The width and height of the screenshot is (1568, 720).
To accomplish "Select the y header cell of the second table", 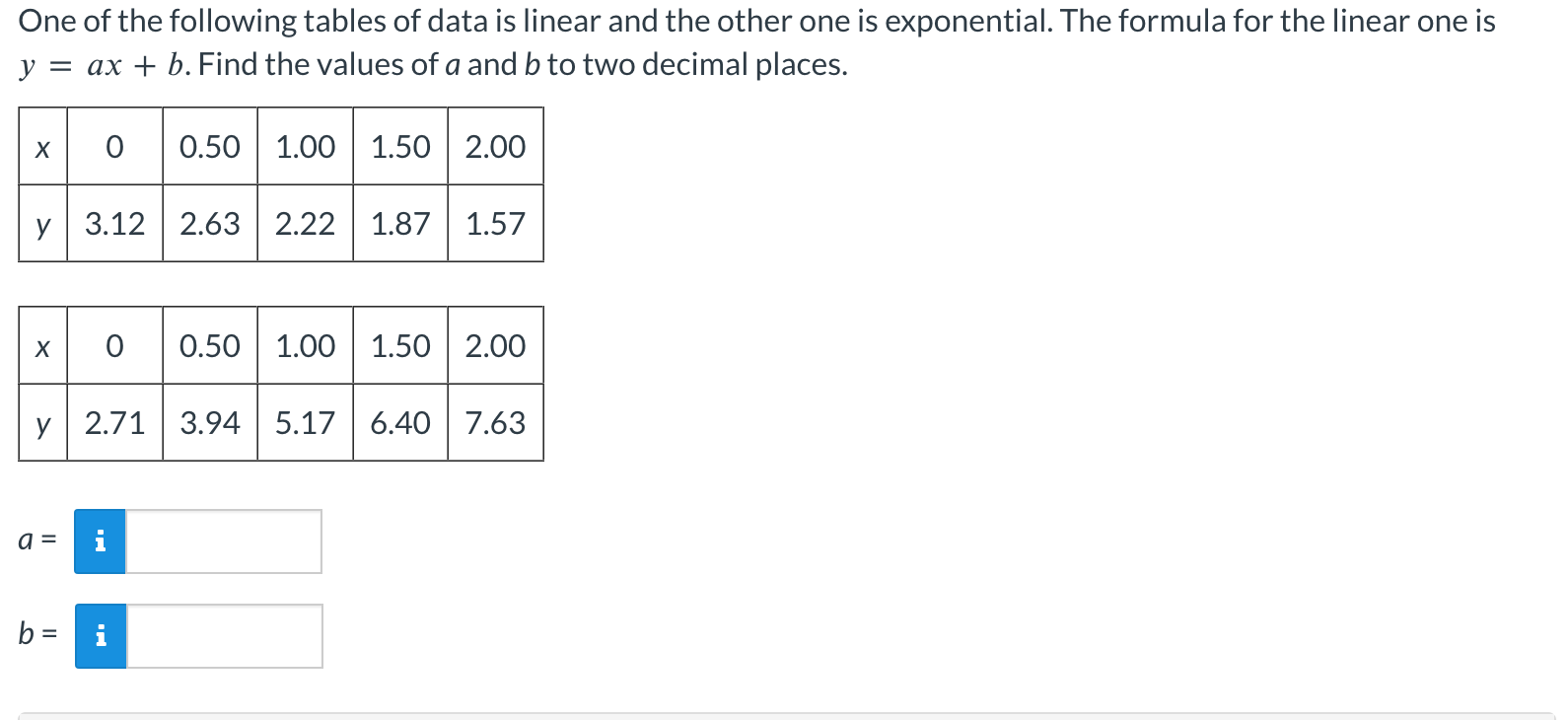I will point(42,422).
